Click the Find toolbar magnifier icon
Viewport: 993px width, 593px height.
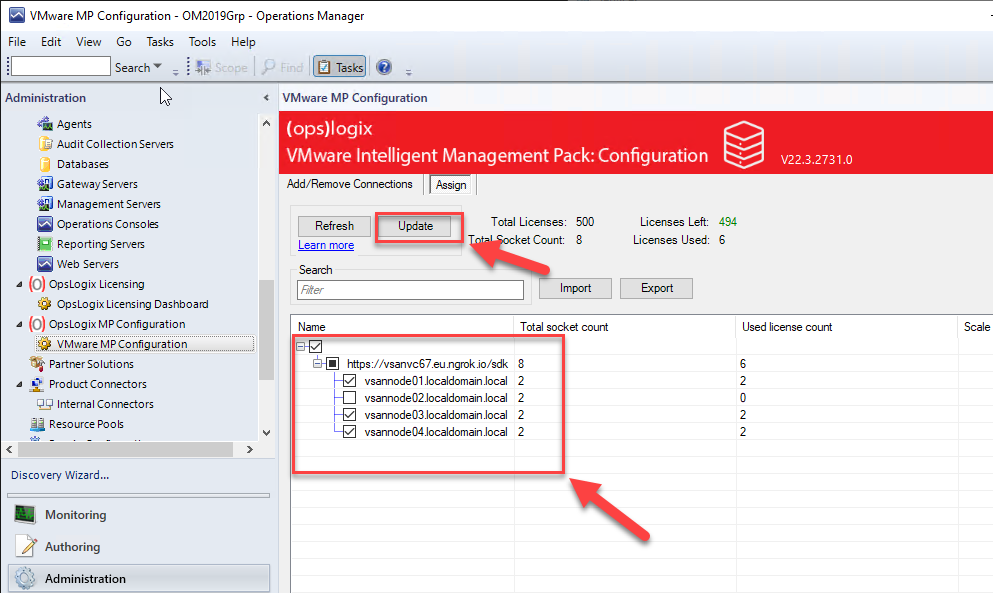point(269,67)
